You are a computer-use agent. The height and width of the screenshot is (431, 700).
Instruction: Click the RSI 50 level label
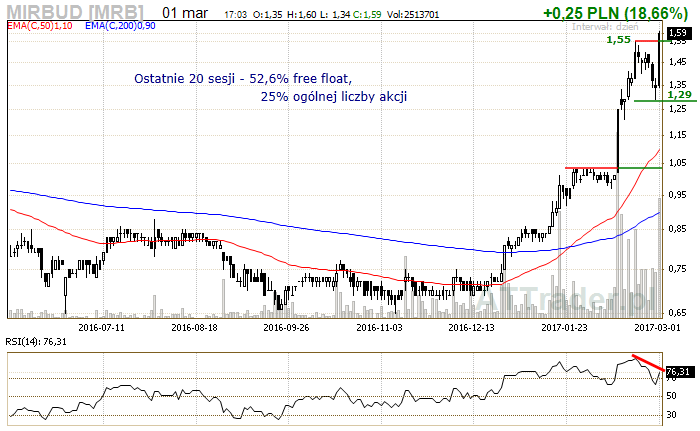pyautogui.click(x=671, y=396)
